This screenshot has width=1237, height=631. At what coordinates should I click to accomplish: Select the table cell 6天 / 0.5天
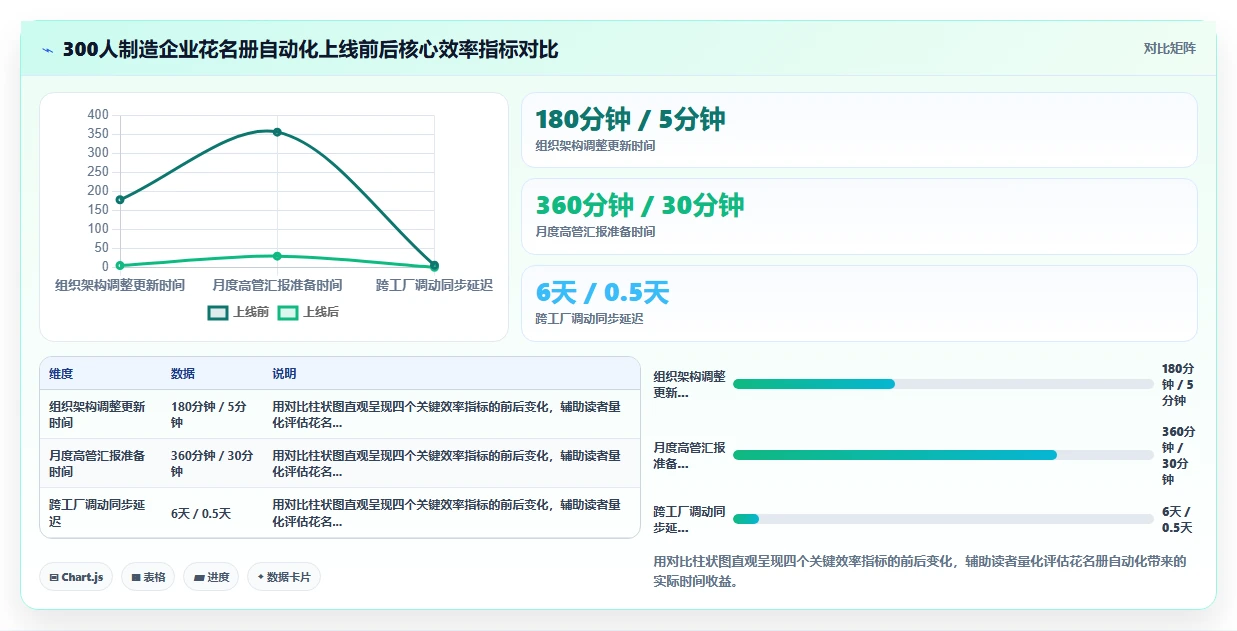click(x=212, y=513)
